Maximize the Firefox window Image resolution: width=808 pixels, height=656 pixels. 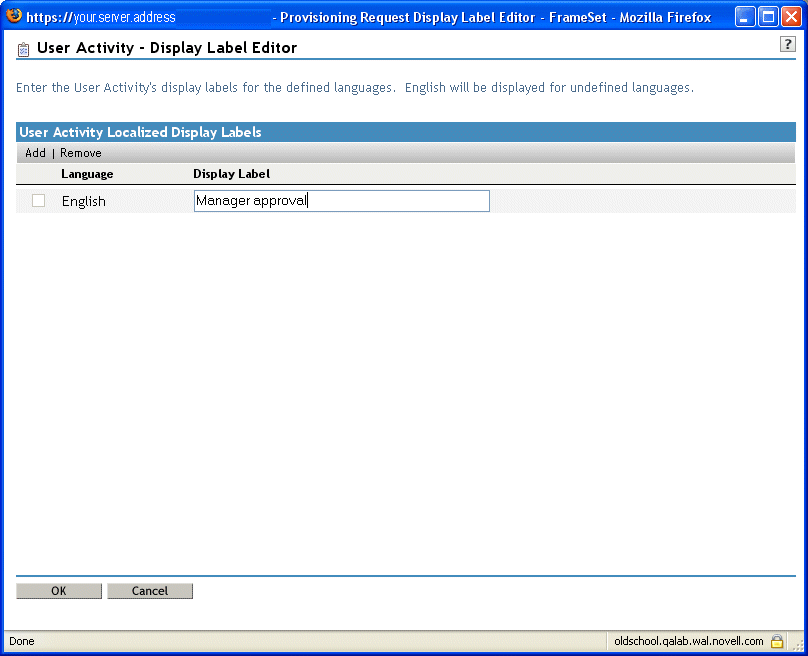pos(768,17)
